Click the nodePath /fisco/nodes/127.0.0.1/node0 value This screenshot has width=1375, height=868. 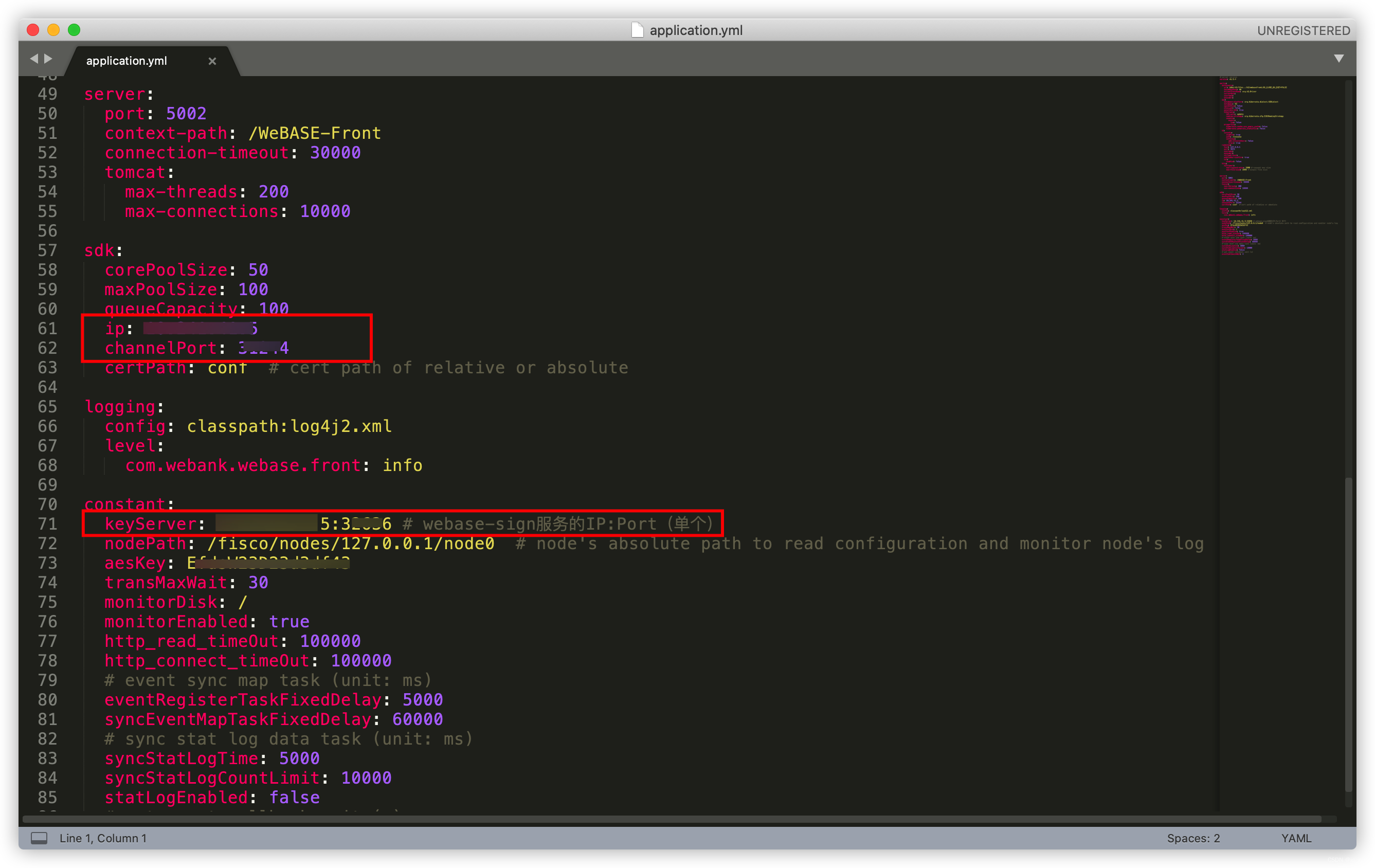point(351,543)
